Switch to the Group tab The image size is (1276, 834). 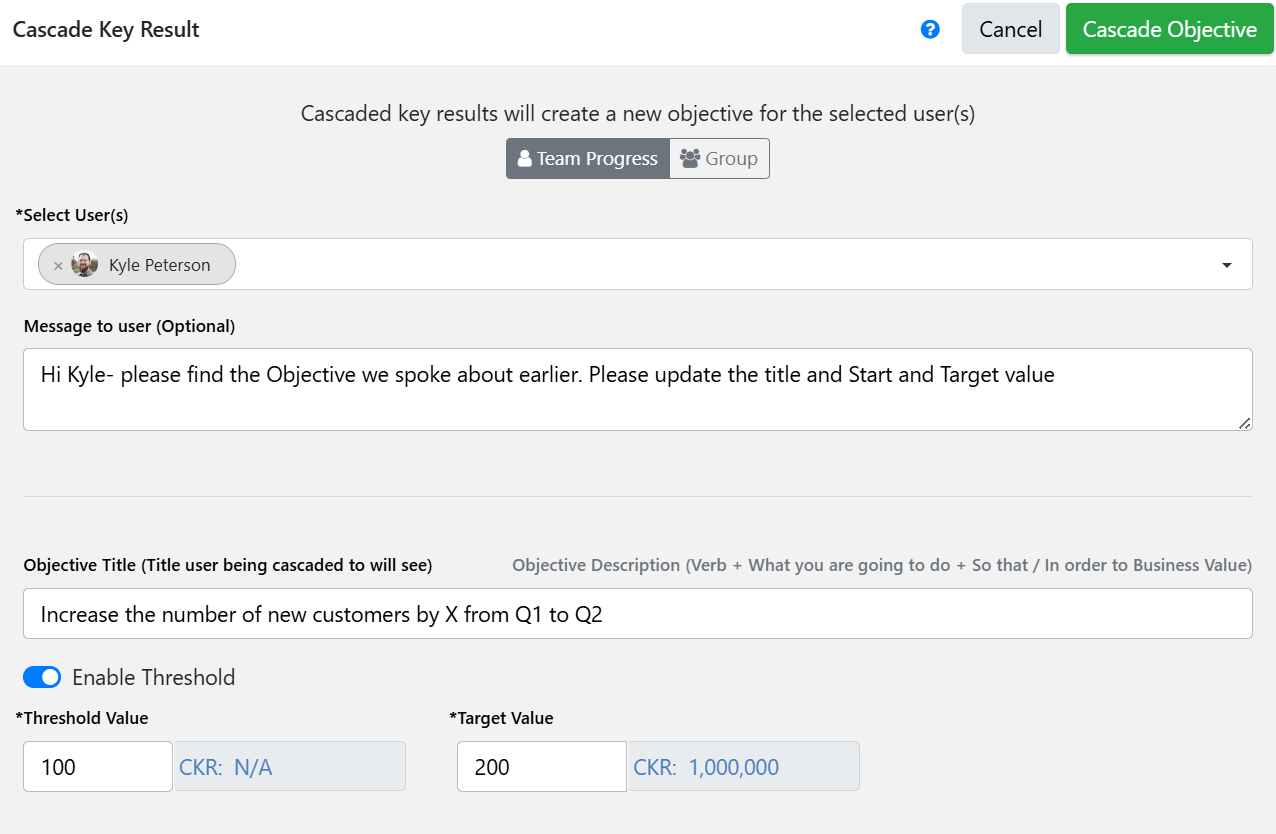719,159
